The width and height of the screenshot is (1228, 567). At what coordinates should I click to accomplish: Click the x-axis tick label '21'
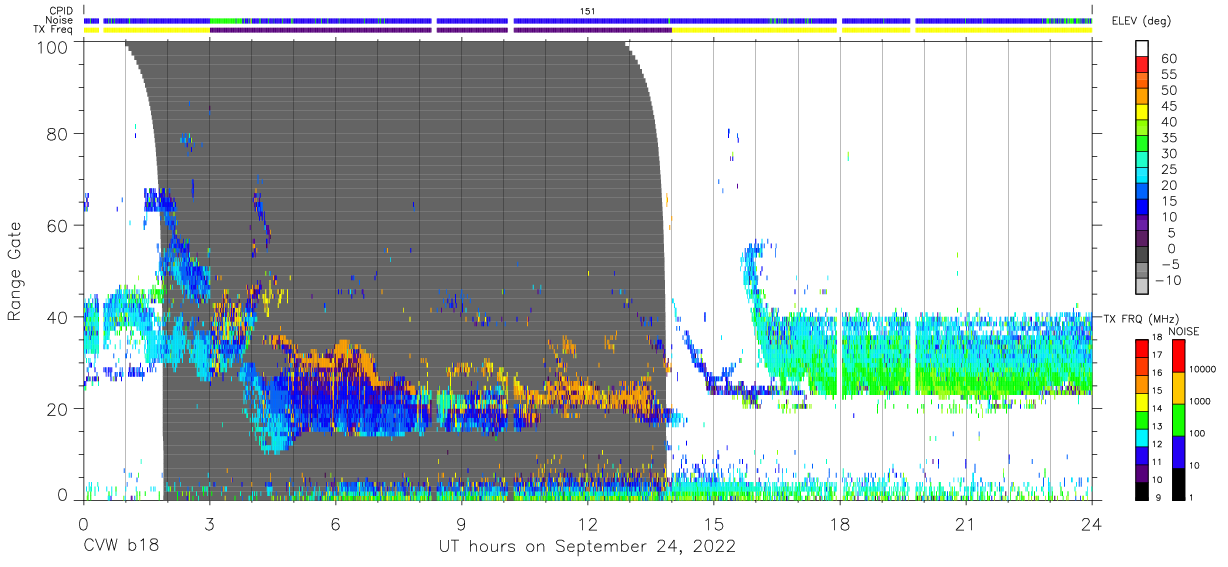click(966, 524)
